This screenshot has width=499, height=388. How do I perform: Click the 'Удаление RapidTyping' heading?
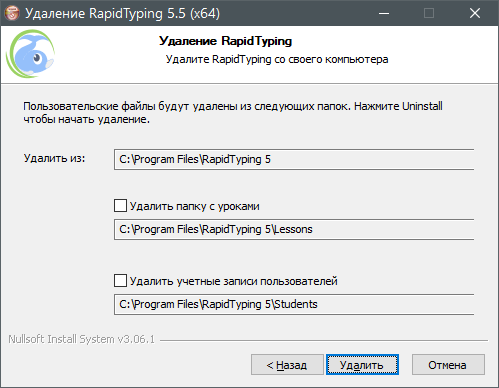(x=226, y=41)
